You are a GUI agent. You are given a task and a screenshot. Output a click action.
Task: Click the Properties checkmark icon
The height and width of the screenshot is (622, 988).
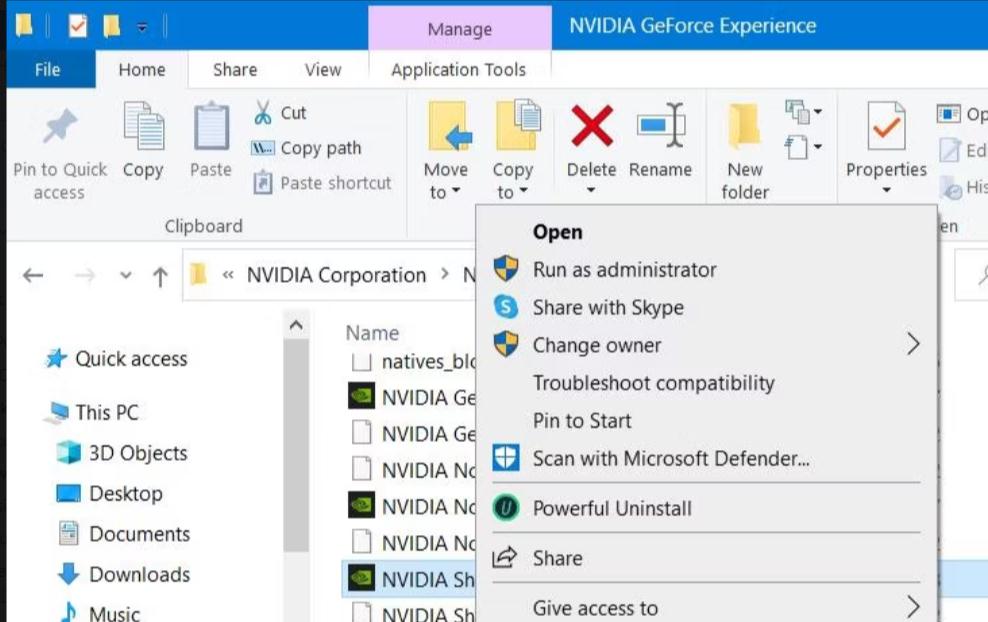886,127
